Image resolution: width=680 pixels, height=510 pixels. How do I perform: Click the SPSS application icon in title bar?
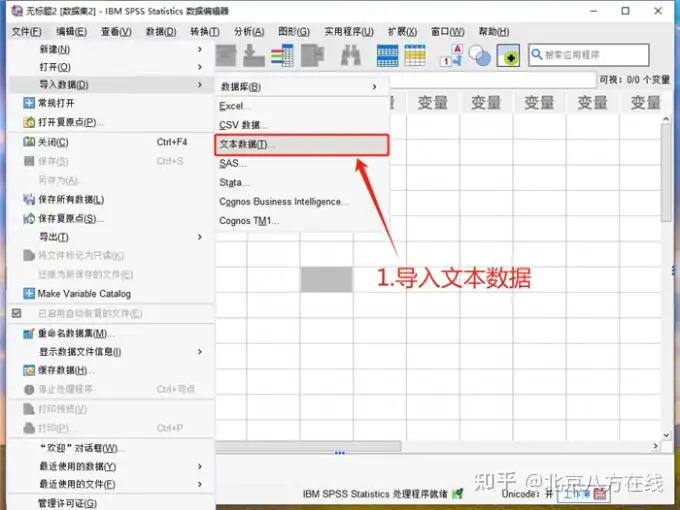click(16, 10)
